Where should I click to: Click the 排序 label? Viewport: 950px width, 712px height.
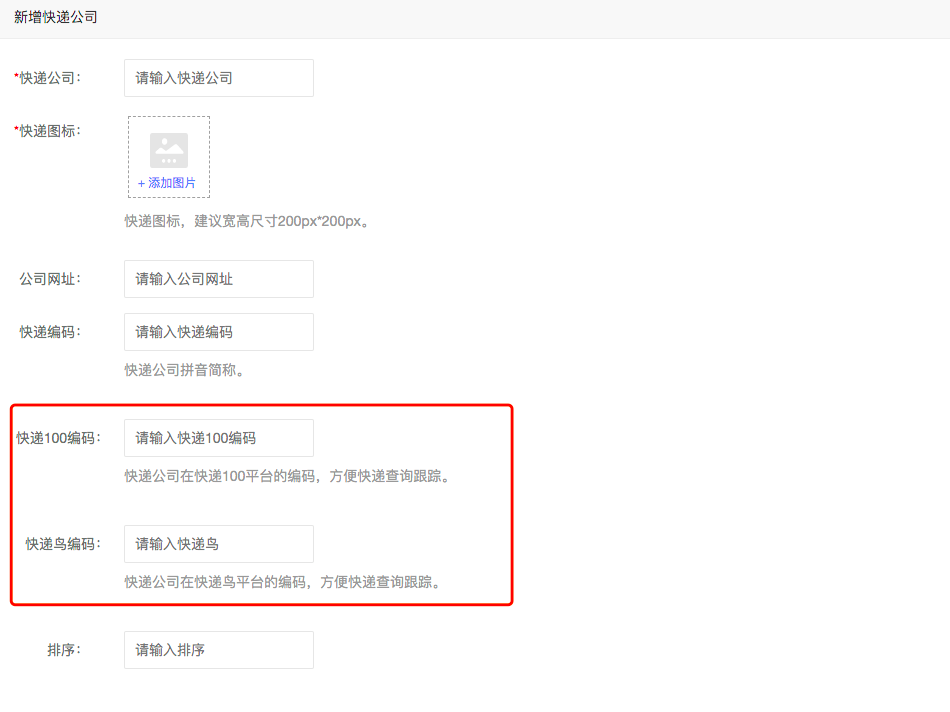64,650
